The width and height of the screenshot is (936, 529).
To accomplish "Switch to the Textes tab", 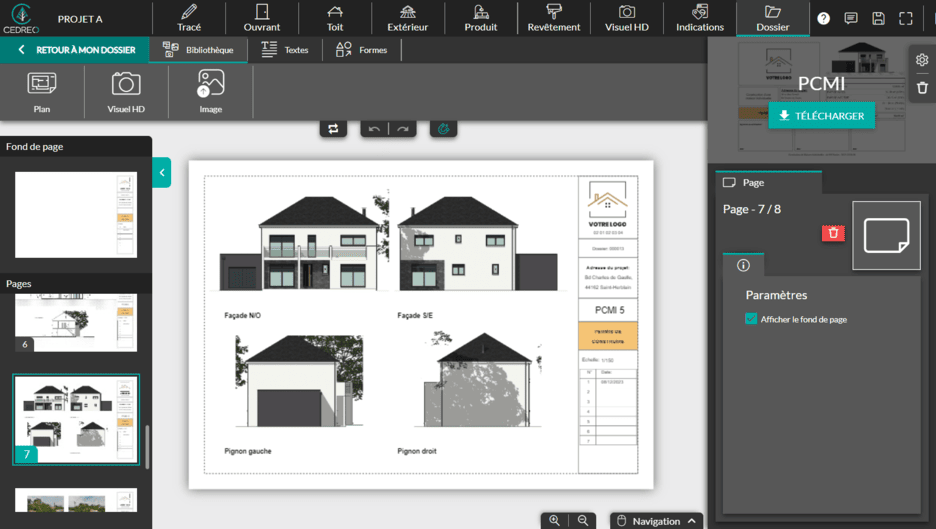I will [x=285, y=50].
